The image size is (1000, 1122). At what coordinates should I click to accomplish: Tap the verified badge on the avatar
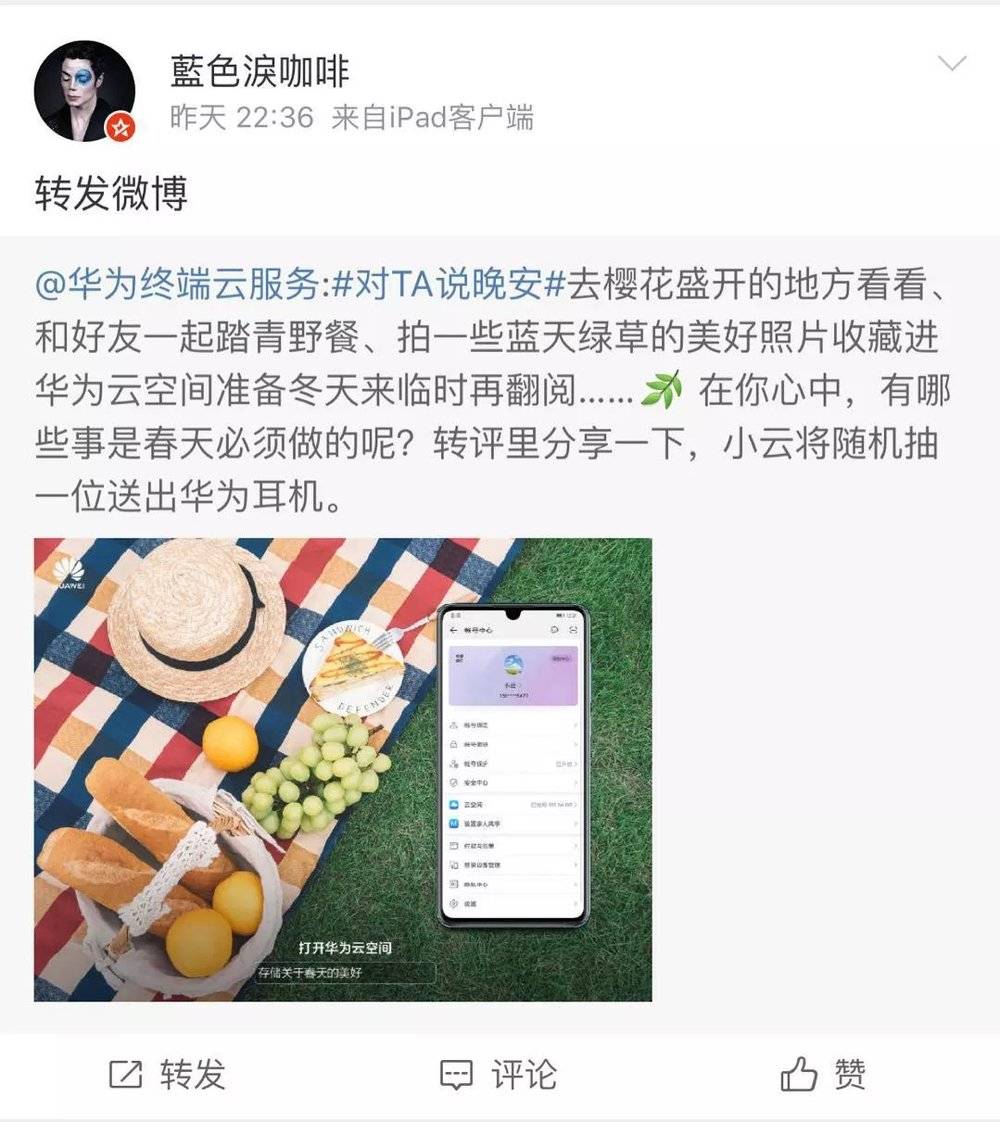(121, 127)
